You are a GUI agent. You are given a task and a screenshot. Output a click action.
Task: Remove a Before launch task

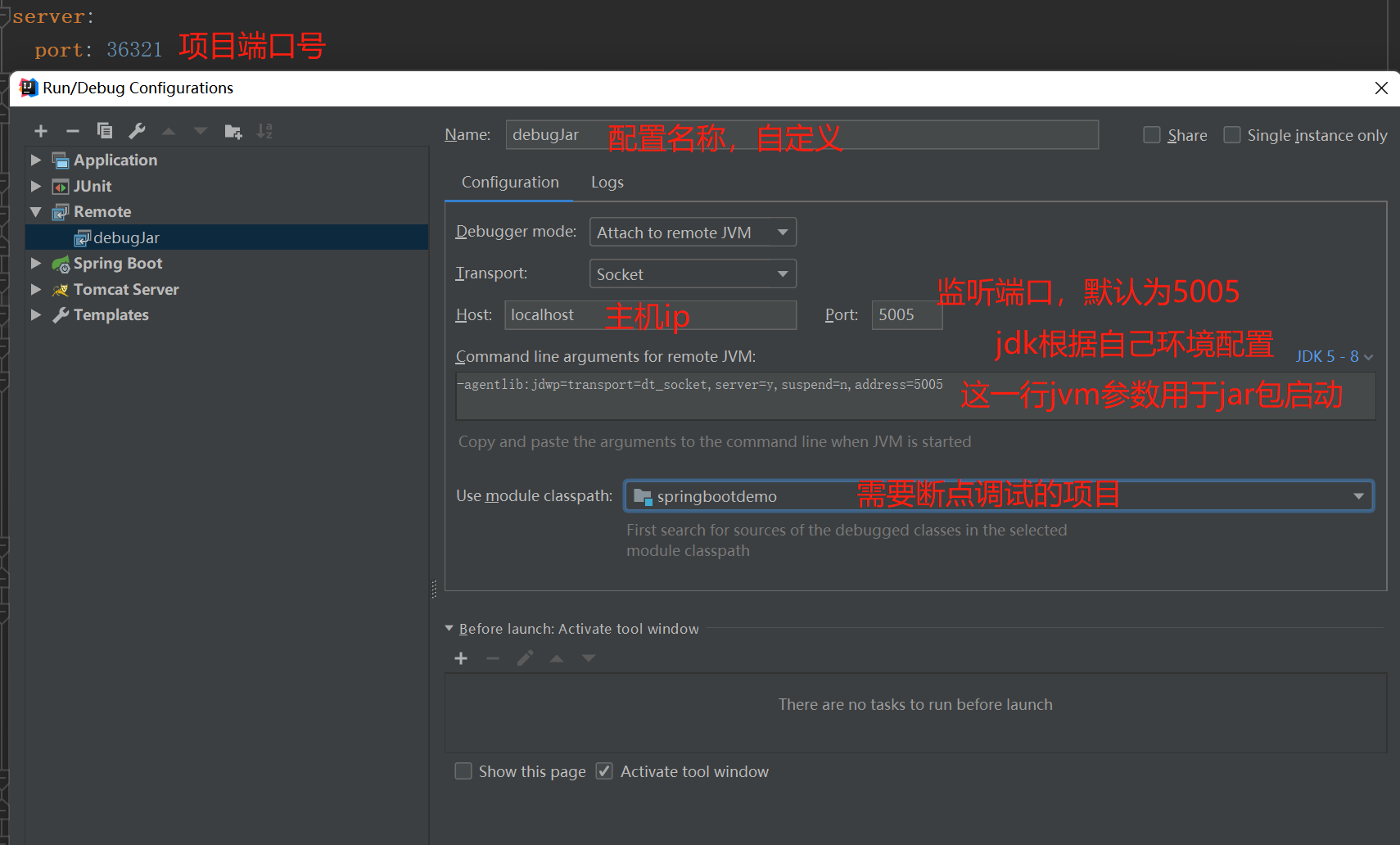[492, 657]
